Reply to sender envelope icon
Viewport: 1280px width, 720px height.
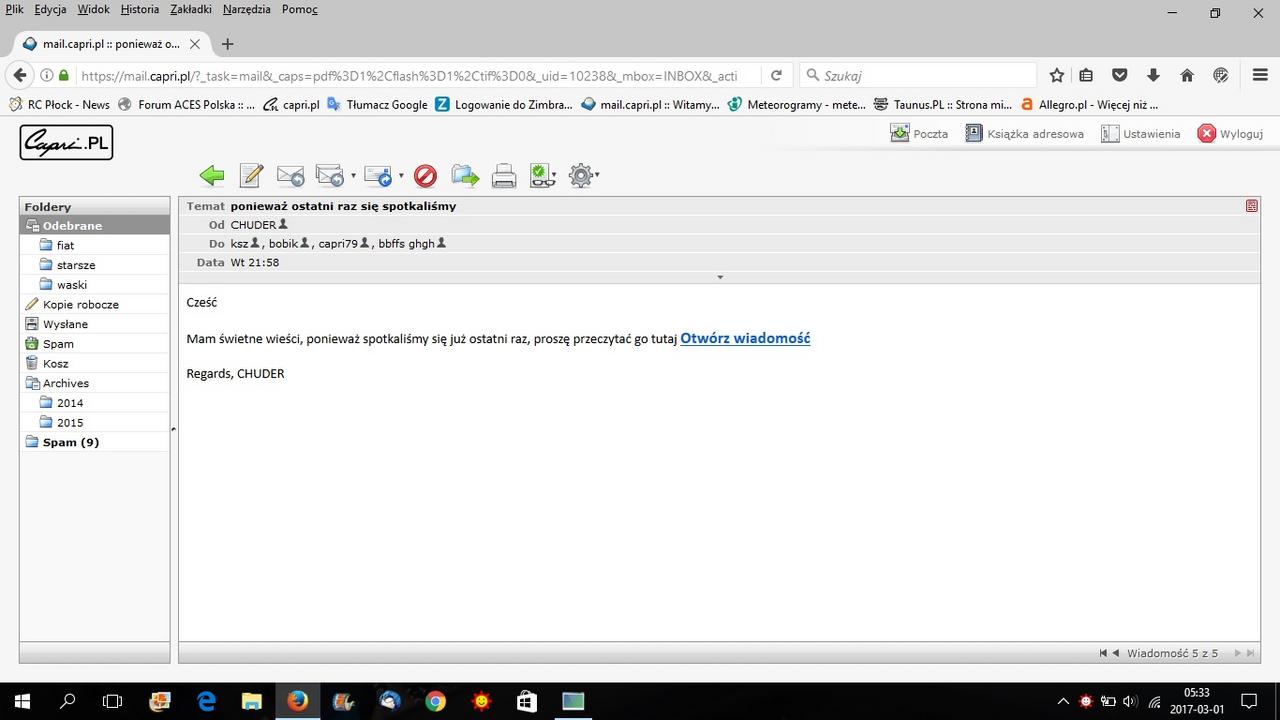coord(290,176)
